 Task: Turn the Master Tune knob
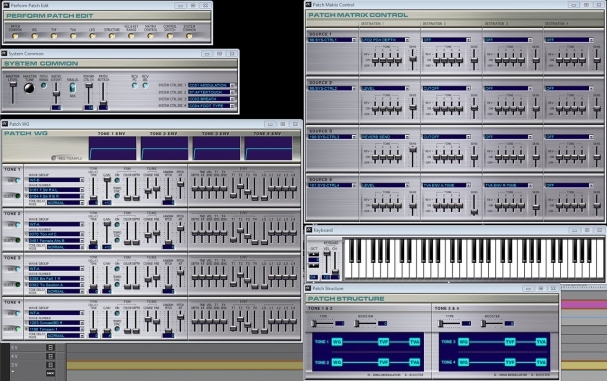pyautogui.click(x=29, y=88)
